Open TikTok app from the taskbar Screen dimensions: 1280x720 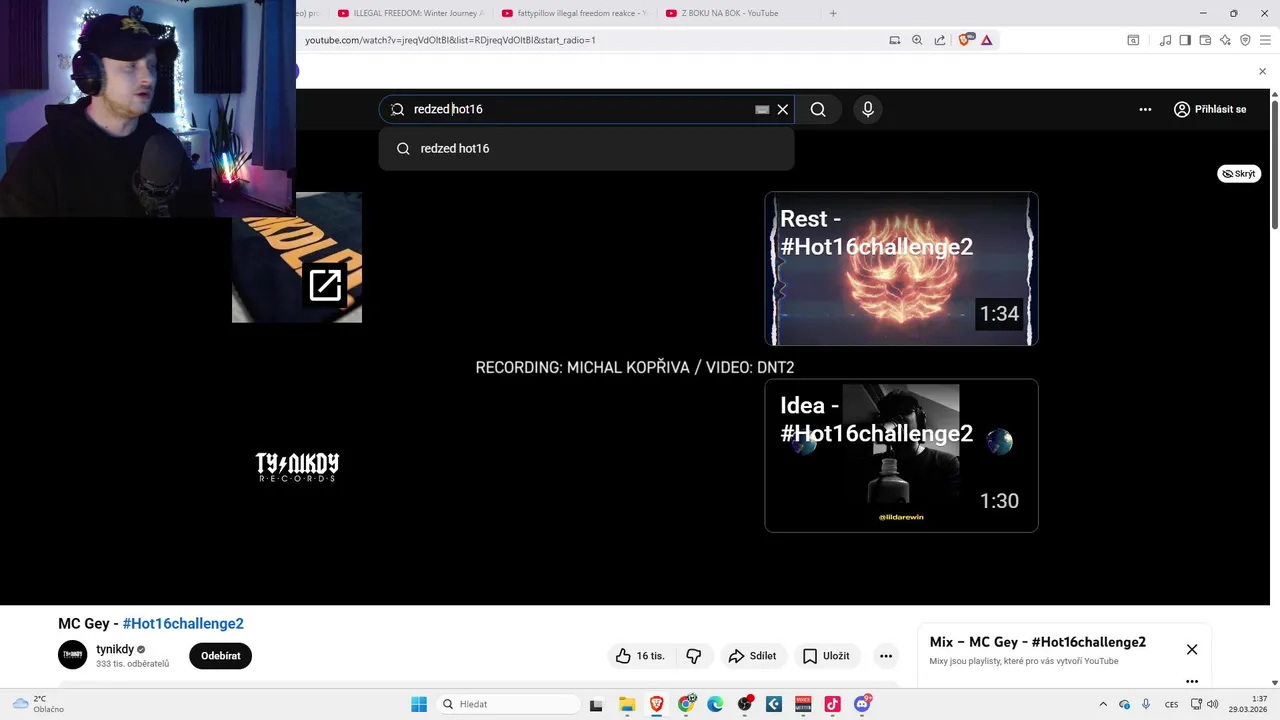tap(832, 704)
